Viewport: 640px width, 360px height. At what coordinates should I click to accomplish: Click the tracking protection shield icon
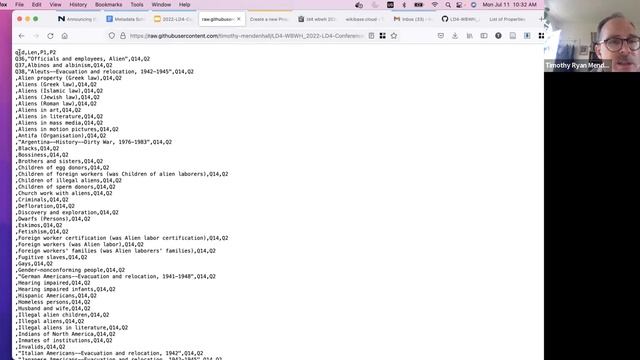tap(111, 36)
